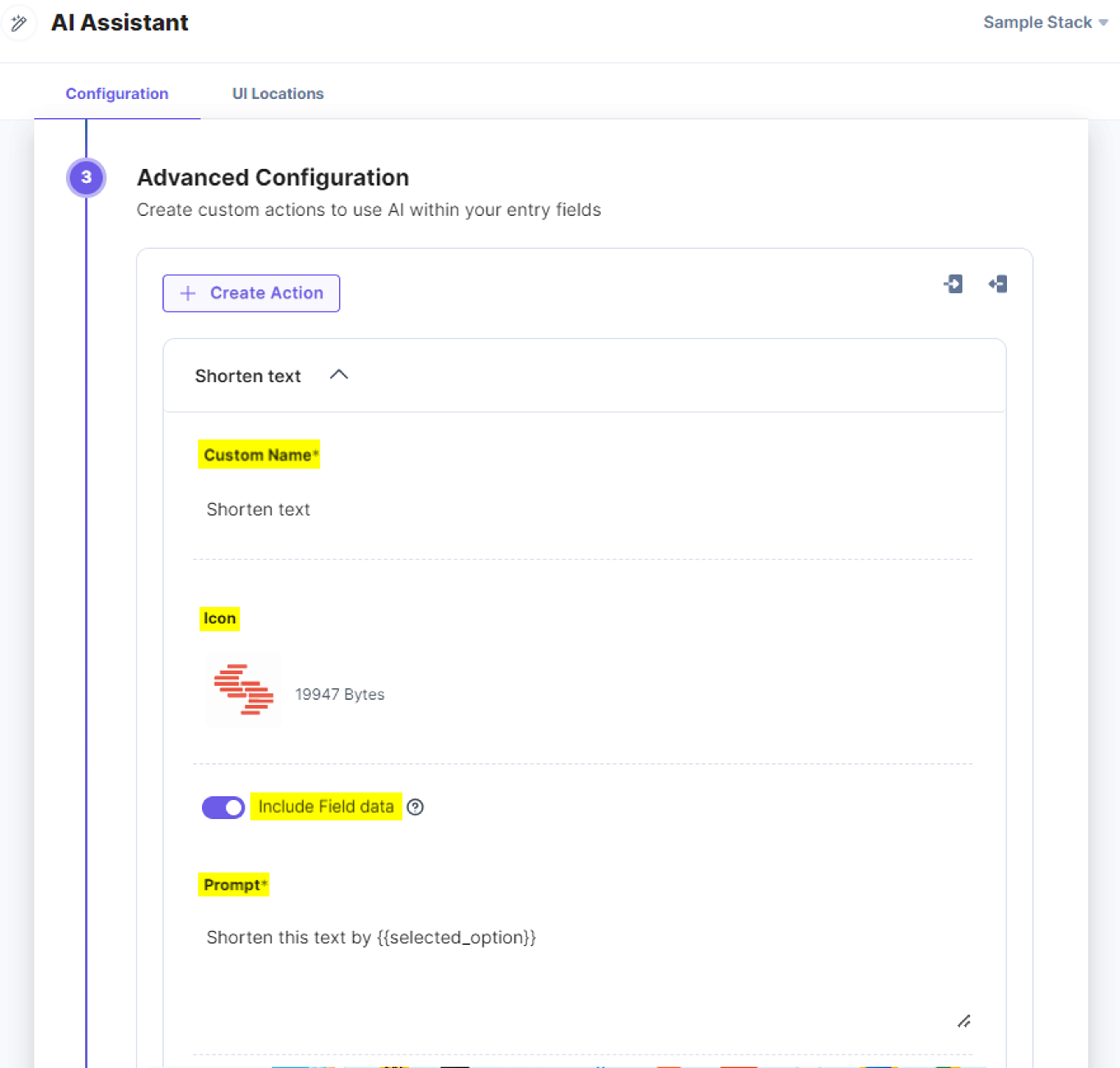This screenshot has width=1120, height=1068.
Task: Click the export actions icon
Action: 998,284
